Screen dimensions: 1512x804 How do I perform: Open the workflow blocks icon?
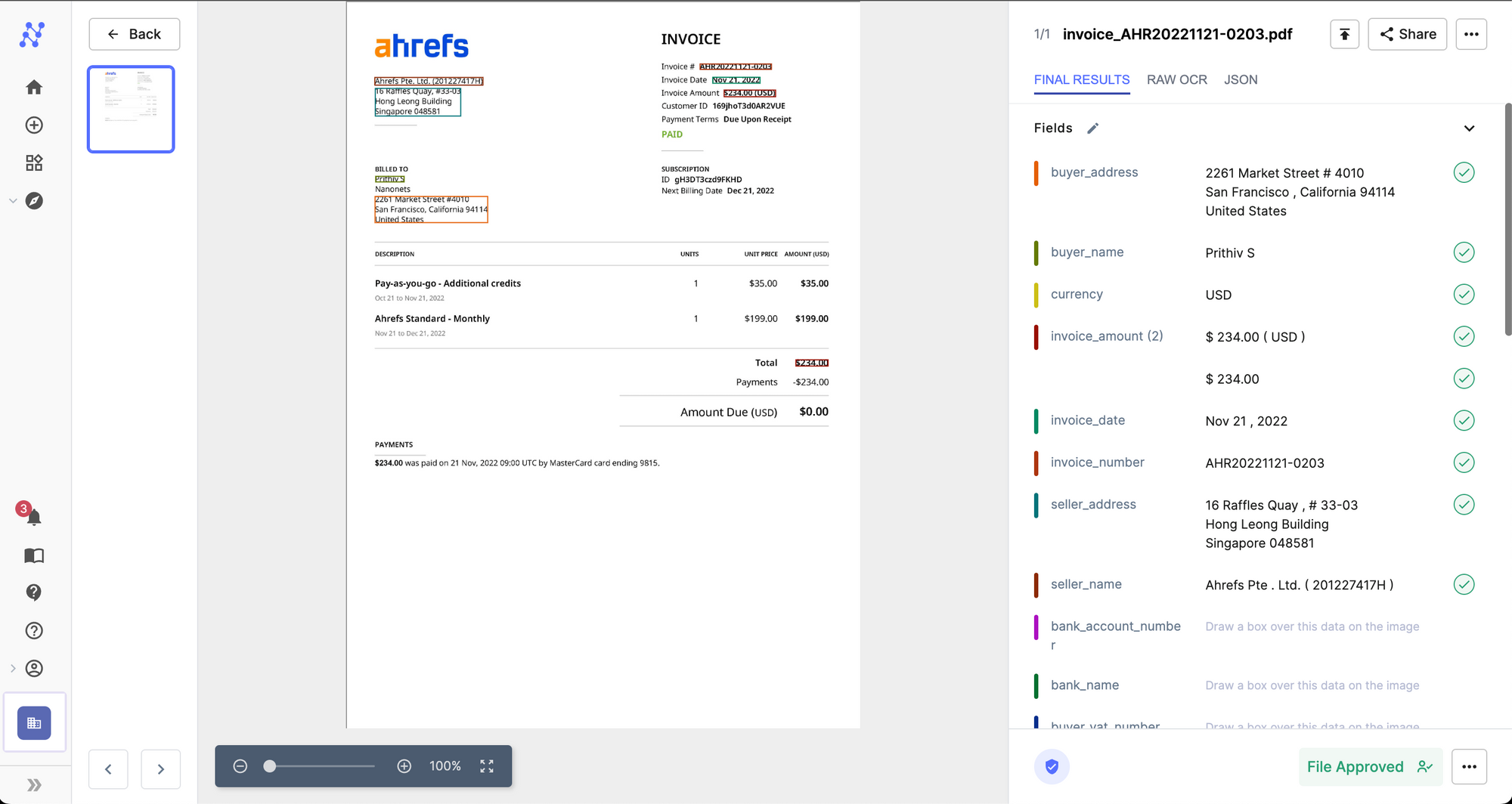tap(33, 162)
